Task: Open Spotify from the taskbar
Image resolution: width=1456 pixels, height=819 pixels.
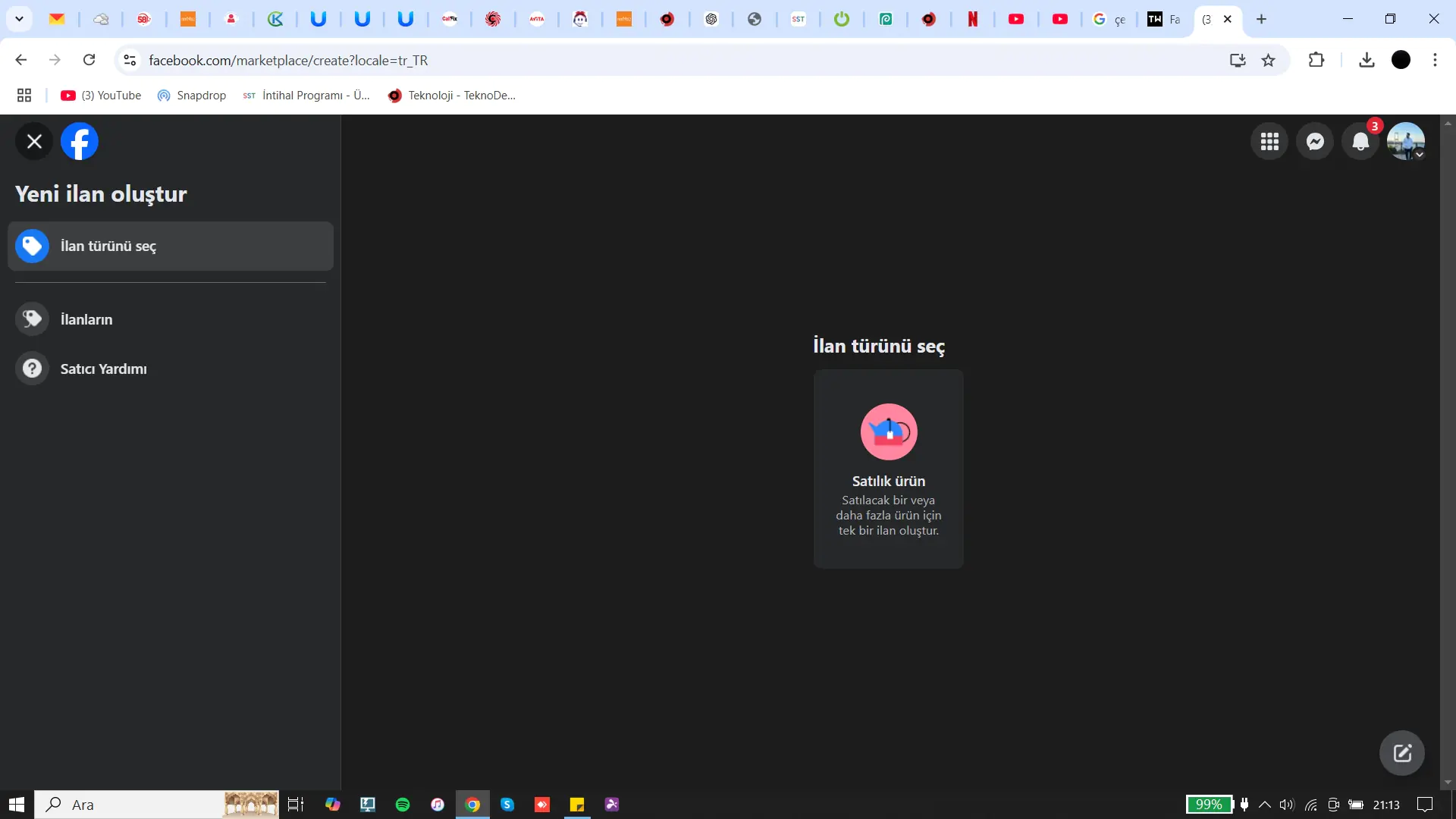Action: 403,805
